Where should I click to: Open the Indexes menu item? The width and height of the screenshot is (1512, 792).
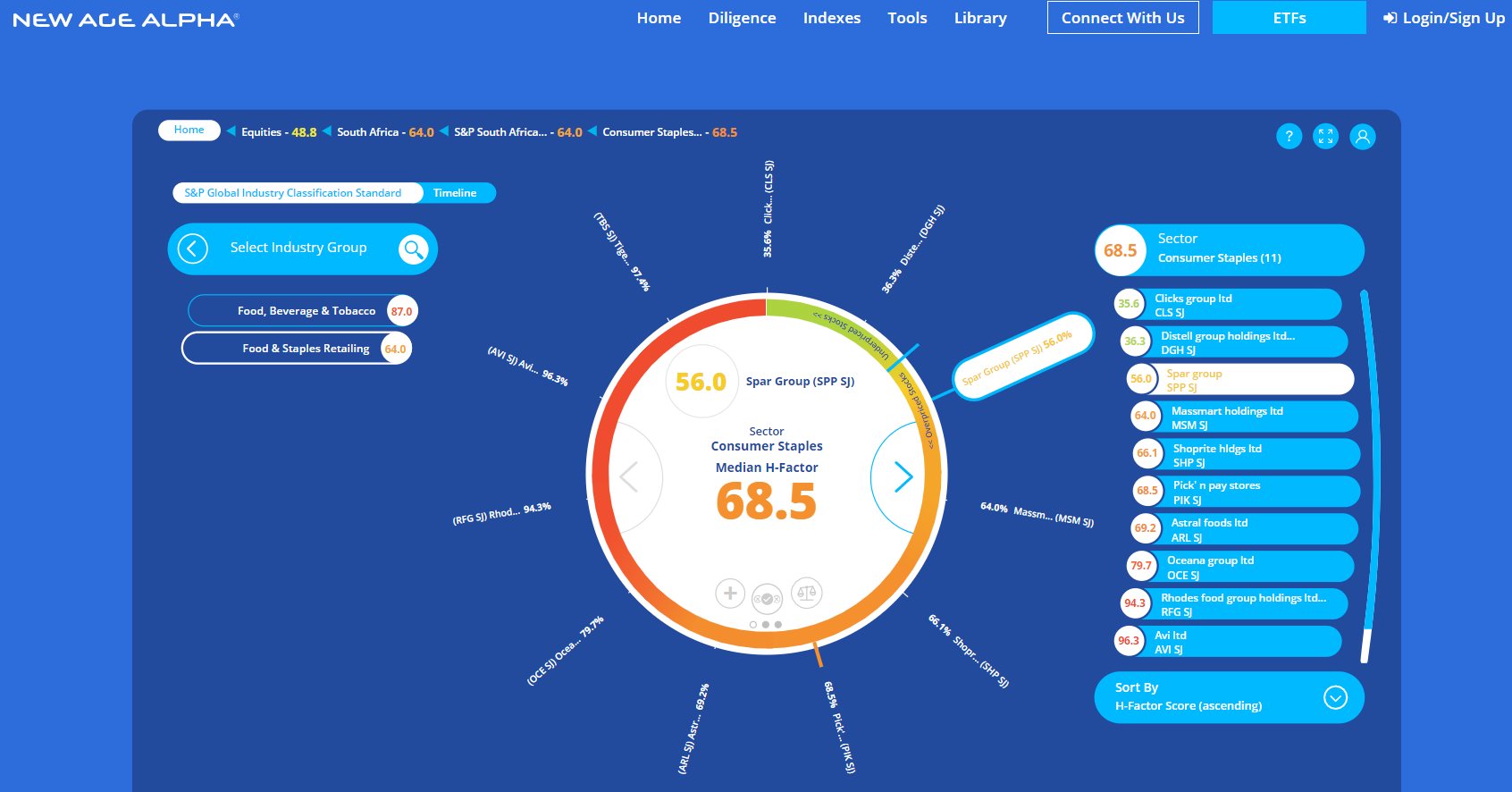831,18
